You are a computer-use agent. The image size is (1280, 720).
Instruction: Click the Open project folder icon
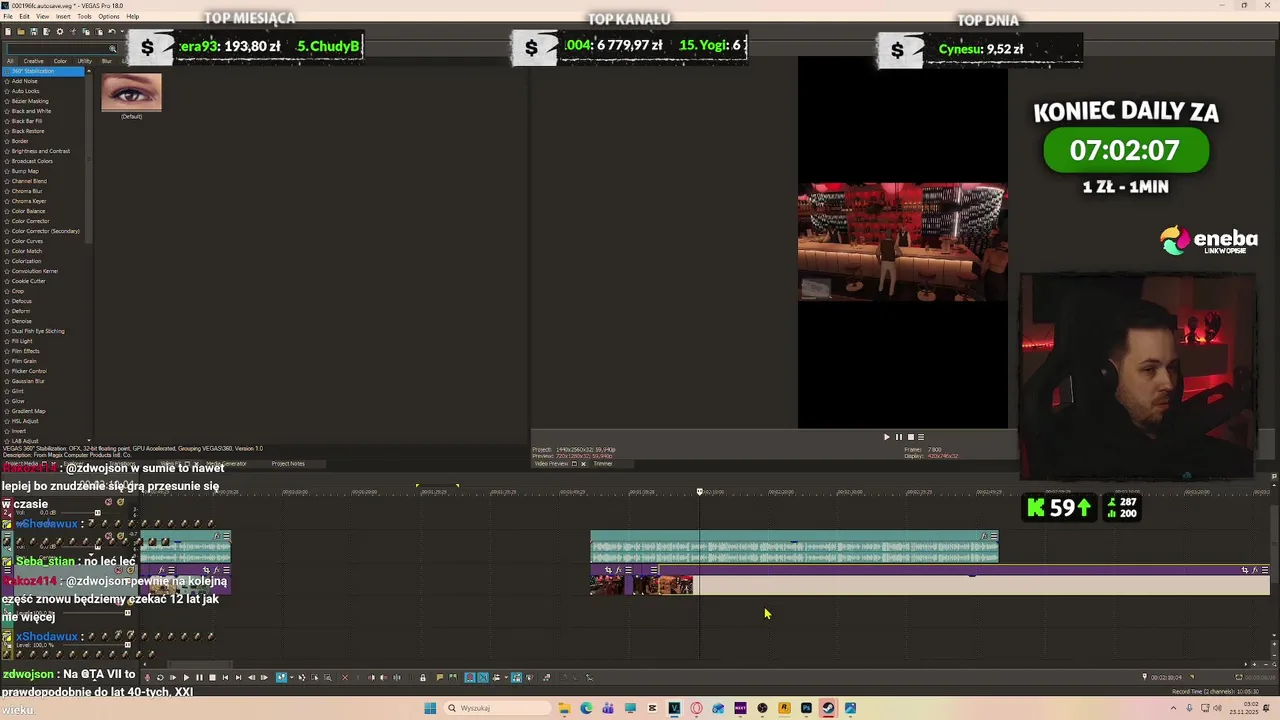[x=21, y=32]
